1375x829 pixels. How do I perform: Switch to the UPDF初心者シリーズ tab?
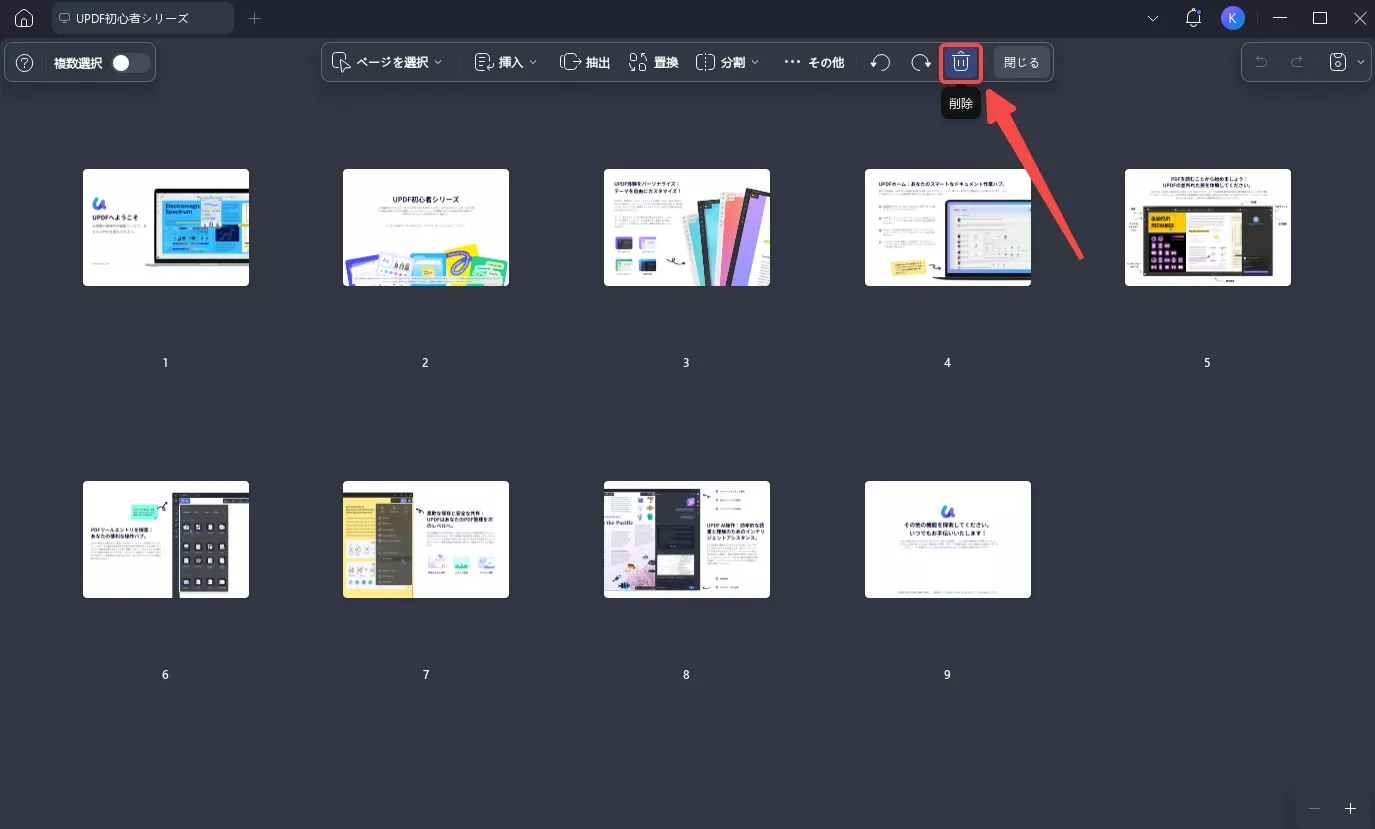click(143, 18)
